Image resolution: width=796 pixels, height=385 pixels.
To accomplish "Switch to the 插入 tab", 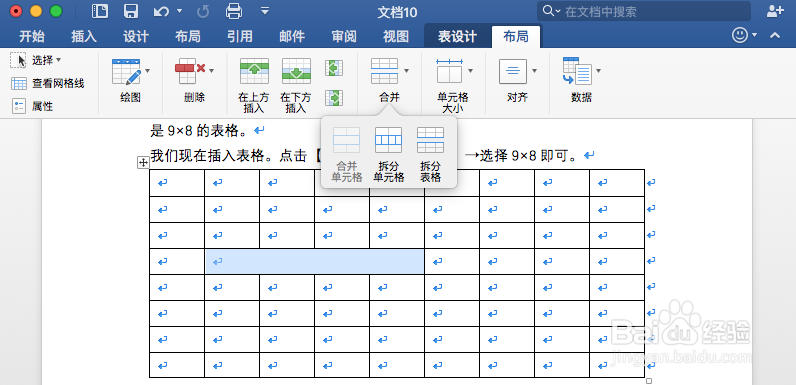I will point(84,36).
